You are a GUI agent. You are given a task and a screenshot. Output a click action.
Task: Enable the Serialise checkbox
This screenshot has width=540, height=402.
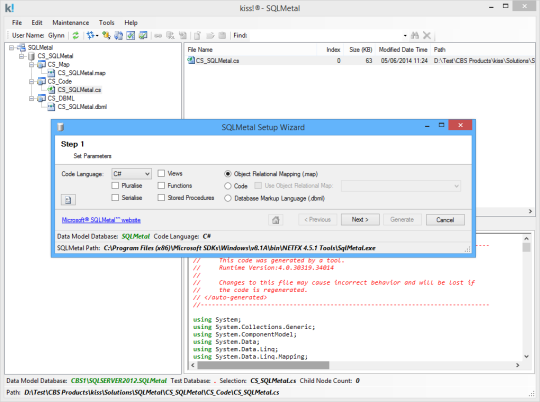115,198
